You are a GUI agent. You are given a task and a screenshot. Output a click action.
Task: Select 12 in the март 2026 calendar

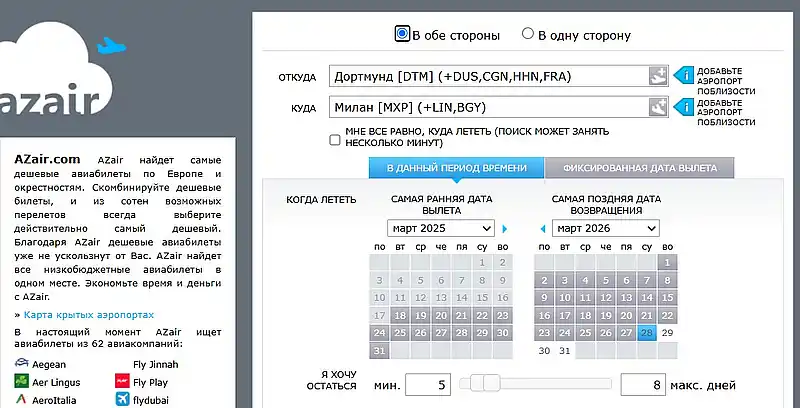(606, 298)
